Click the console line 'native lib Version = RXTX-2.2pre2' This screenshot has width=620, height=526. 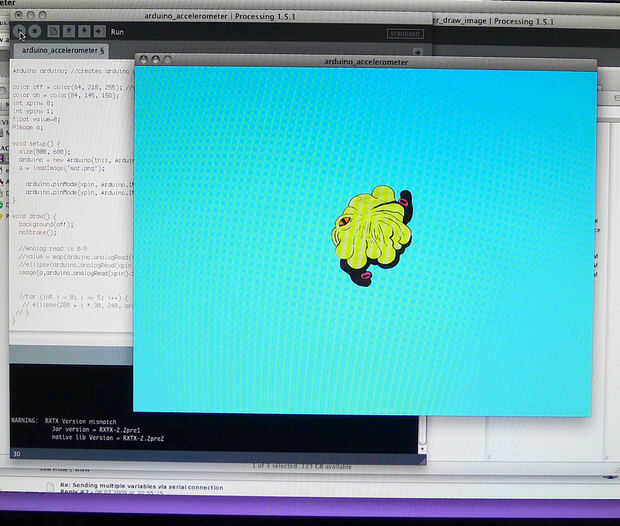[x=108, y=438]
